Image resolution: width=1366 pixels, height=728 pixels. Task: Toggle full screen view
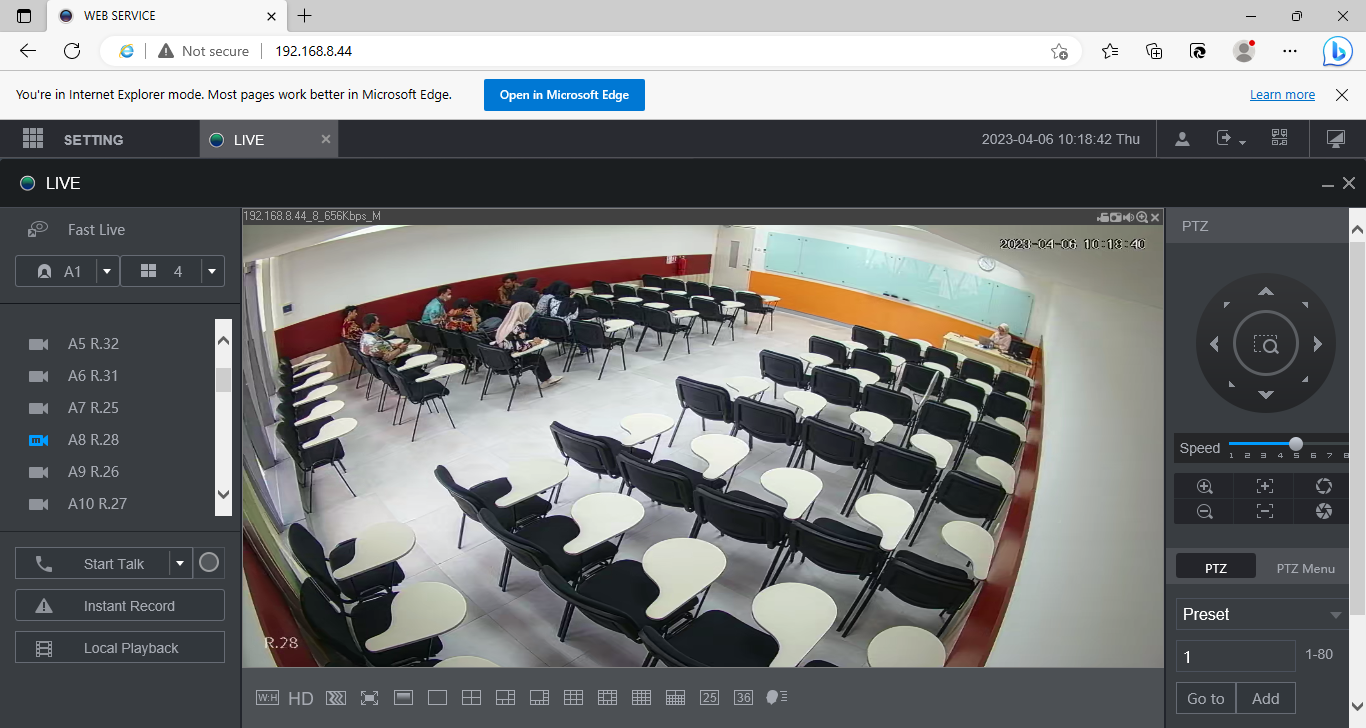369,698
